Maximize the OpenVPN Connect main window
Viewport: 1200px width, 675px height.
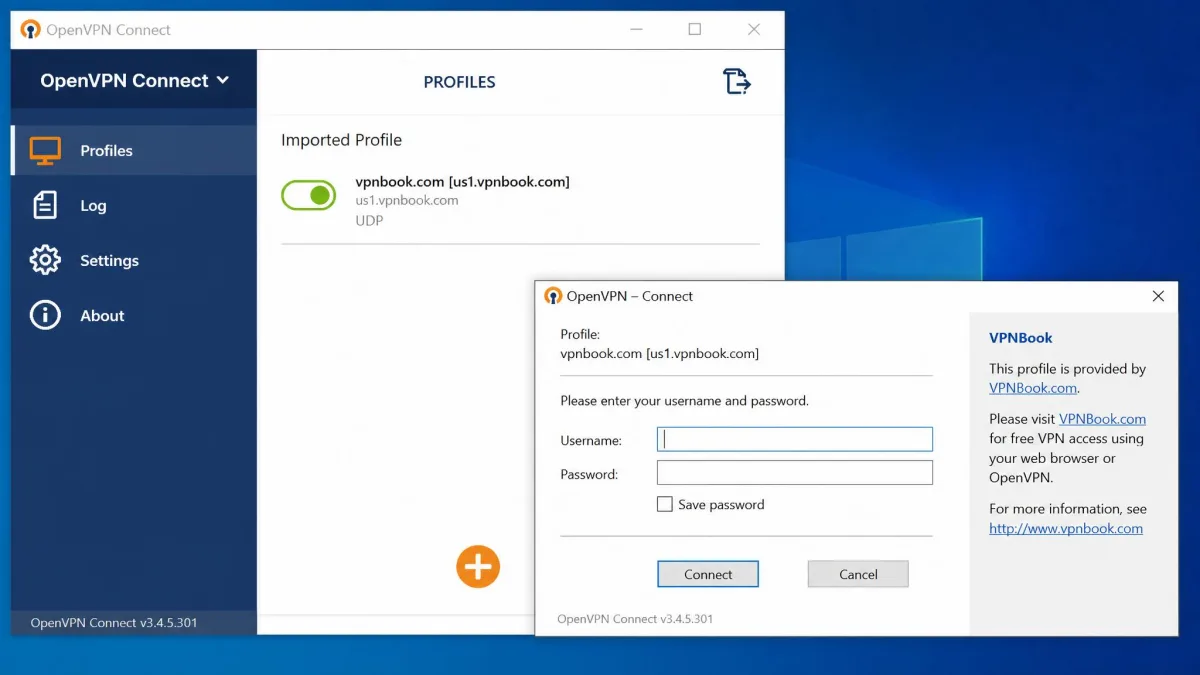pyautogui.click(x=695, y=30)
